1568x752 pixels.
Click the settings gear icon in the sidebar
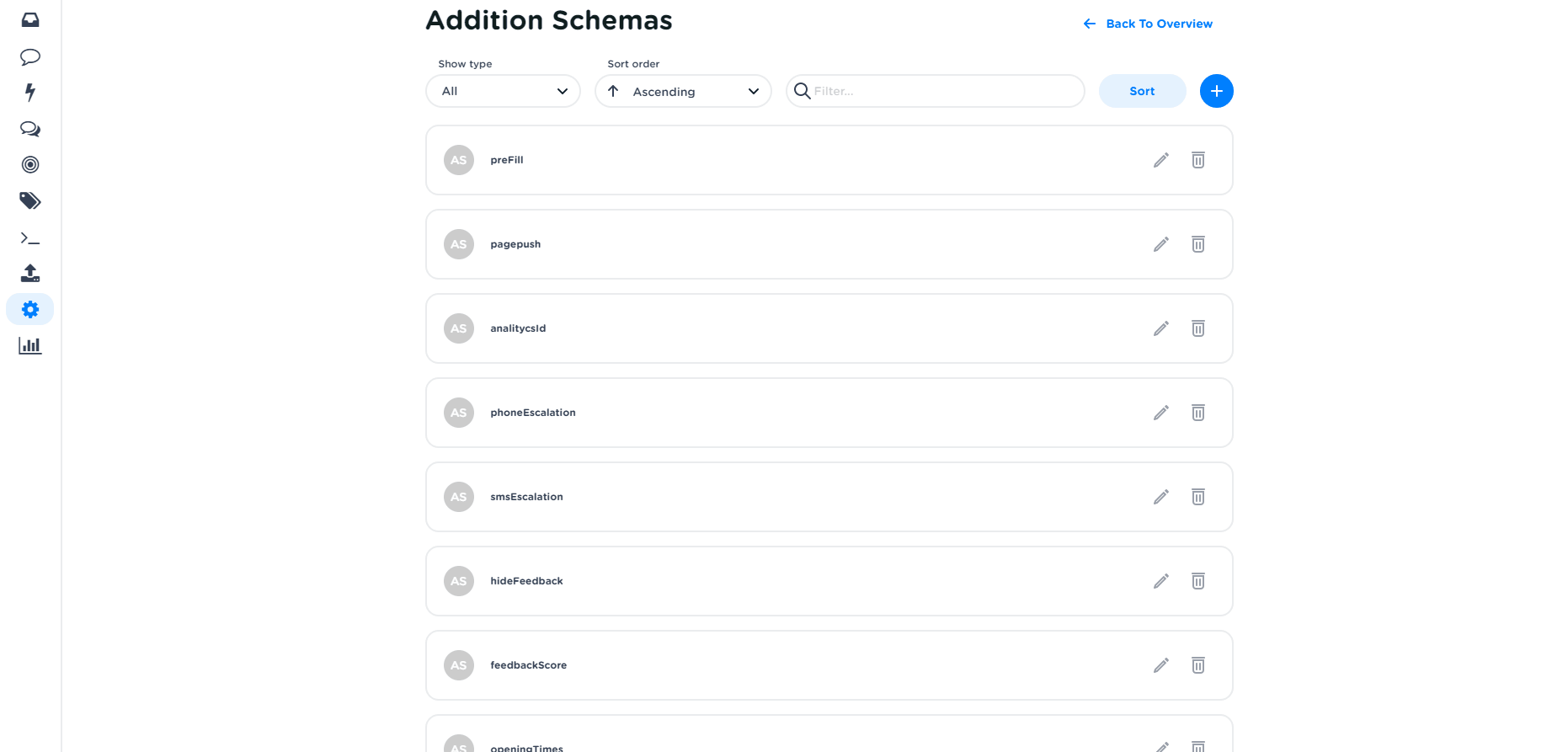(x=29, y=309)
